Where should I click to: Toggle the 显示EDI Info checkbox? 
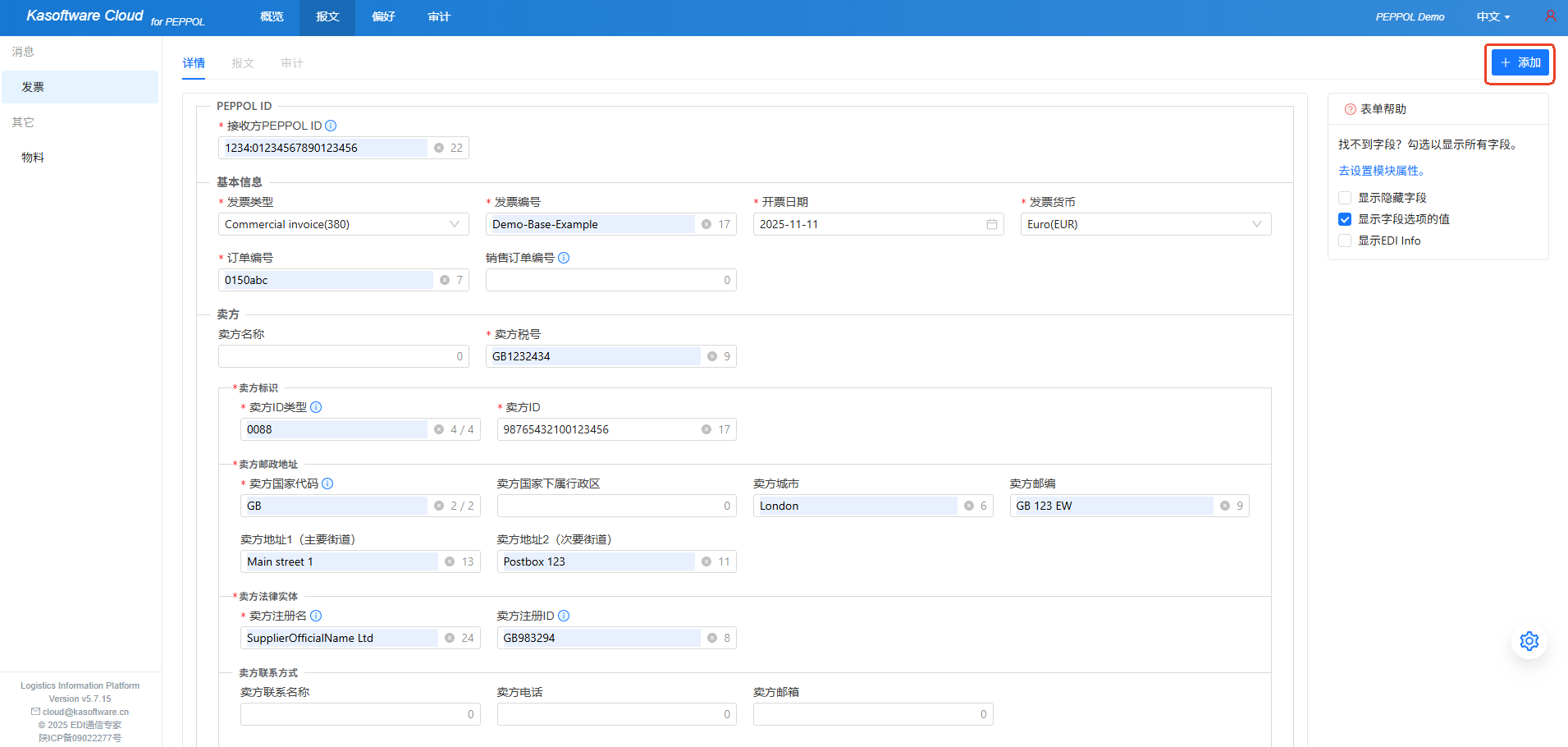point(1345,241)
